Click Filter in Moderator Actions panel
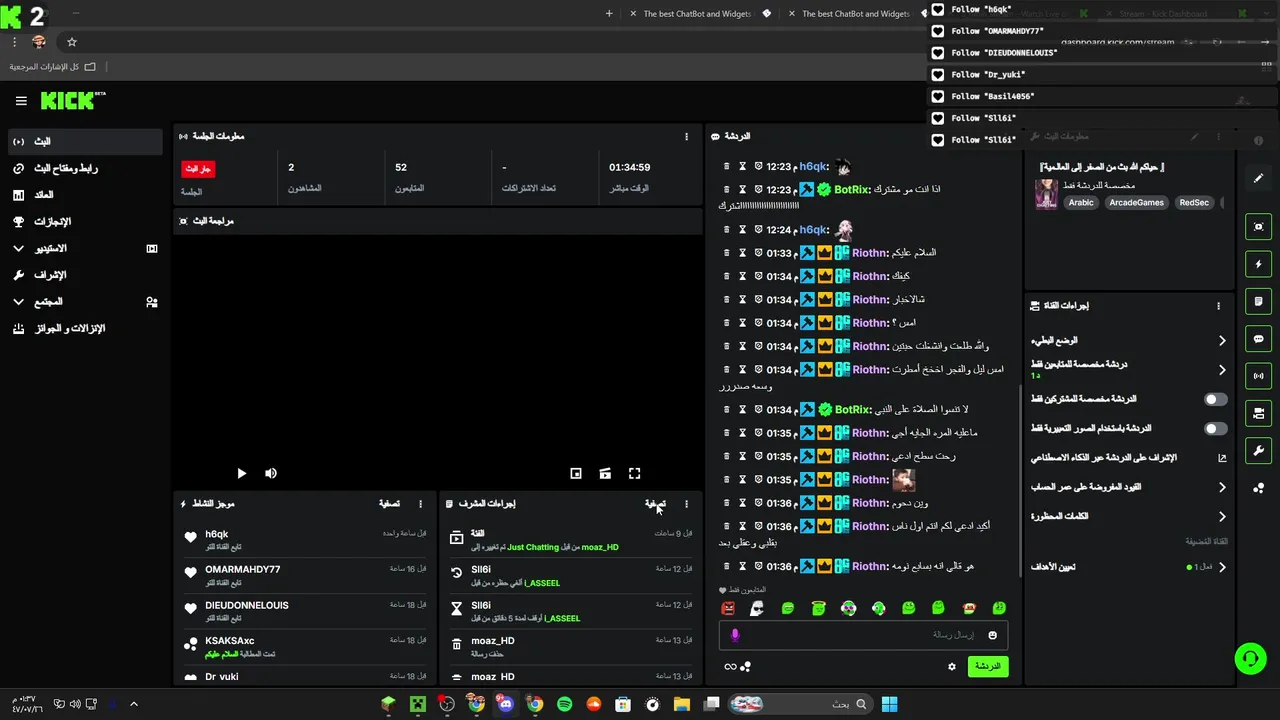1280x720 pixels. click(x=656, y=504)
